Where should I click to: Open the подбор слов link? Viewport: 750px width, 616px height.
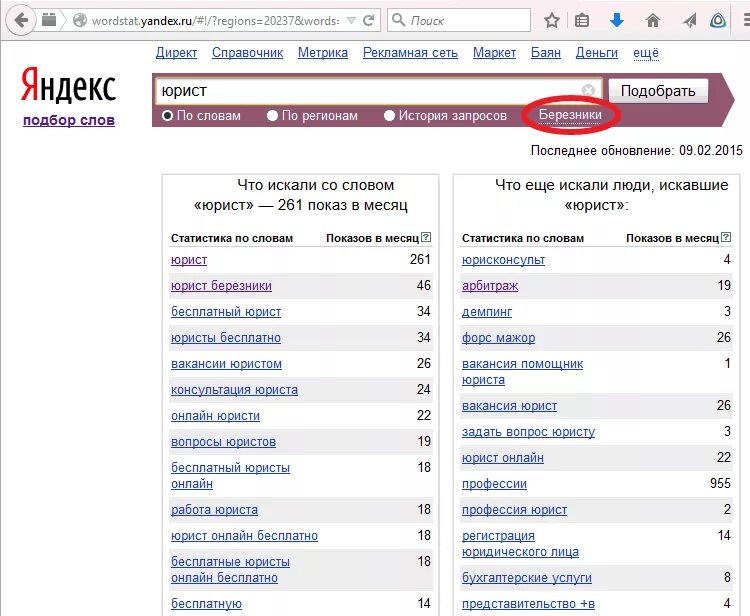(69, 120)
